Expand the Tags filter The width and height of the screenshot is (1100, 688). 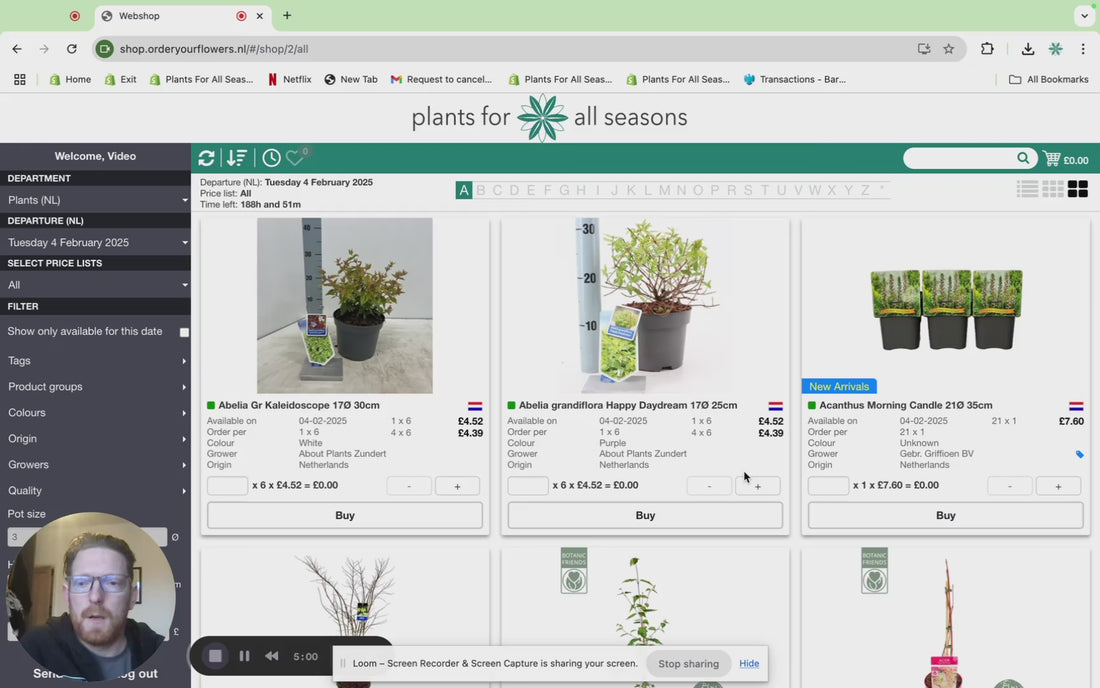[x=95, y=360]
